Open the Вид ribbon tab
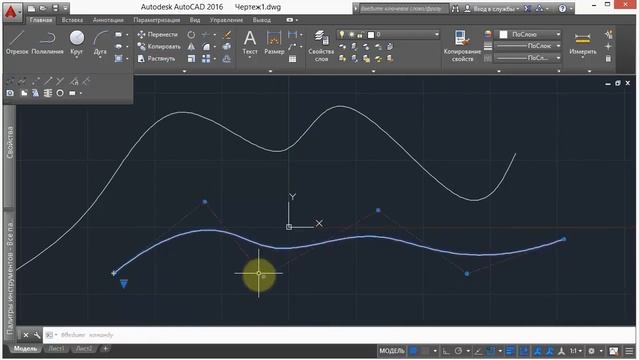The image size is (640, 360). pos(195,20)
